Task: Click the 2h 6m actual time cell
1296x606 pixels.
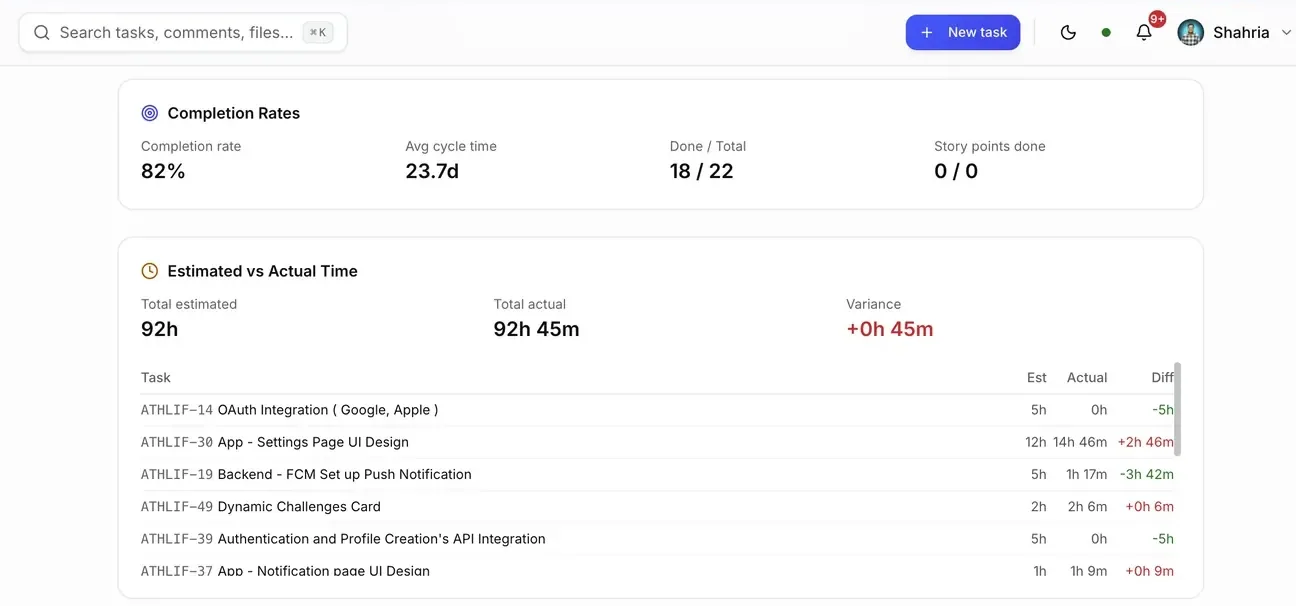Action: point(1087,506)
